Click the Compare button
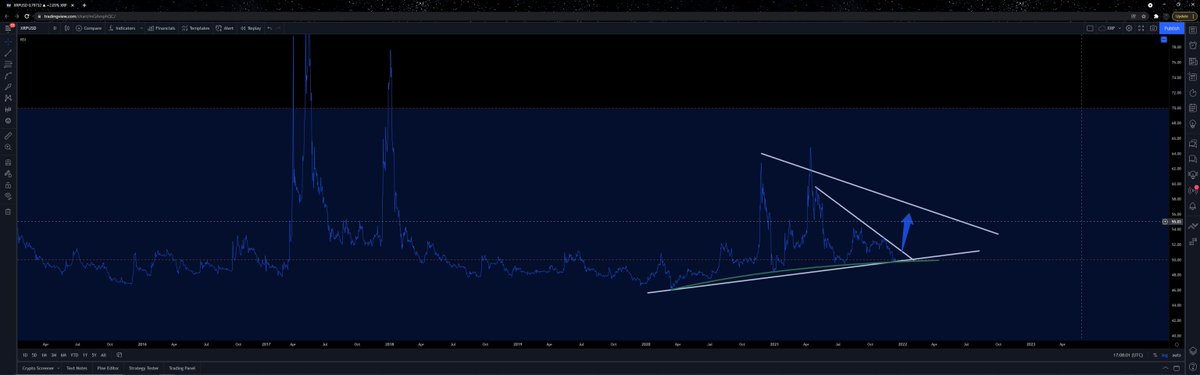 tap(89, 28)
